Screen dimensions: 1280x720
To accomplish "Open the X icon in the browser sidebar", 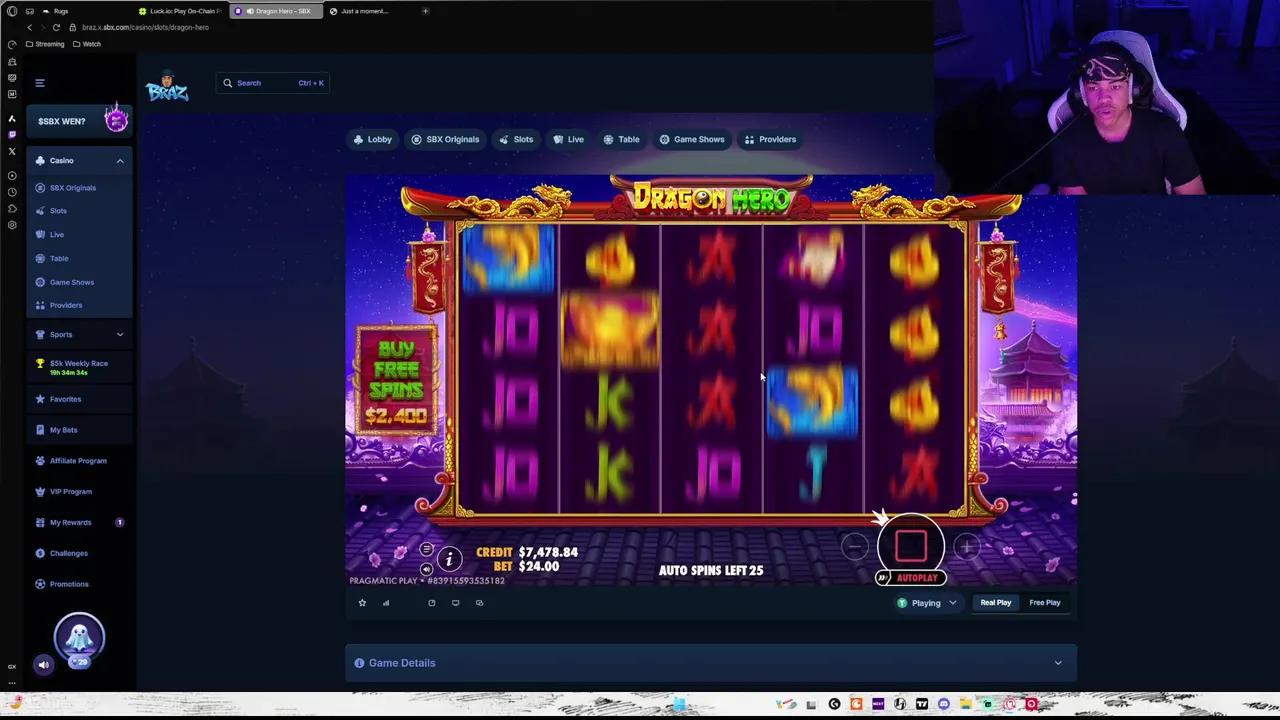I will click(12, 152).
